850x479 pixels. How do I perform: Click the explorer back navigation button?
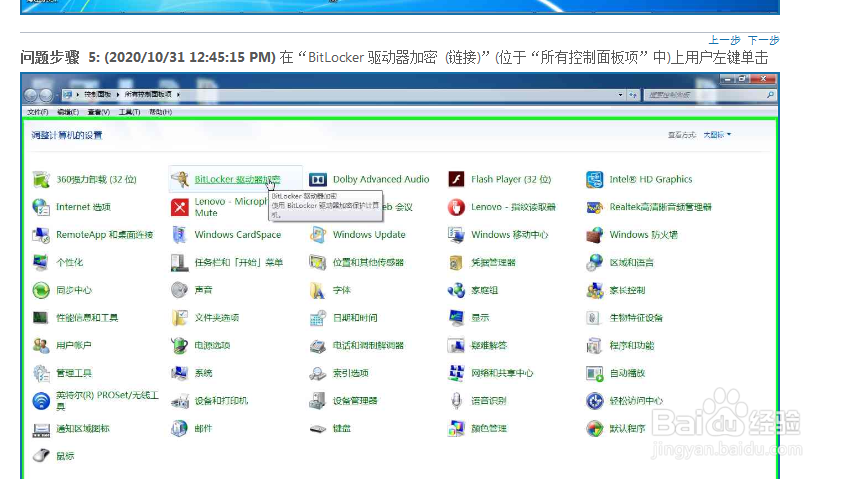point(30,95)
